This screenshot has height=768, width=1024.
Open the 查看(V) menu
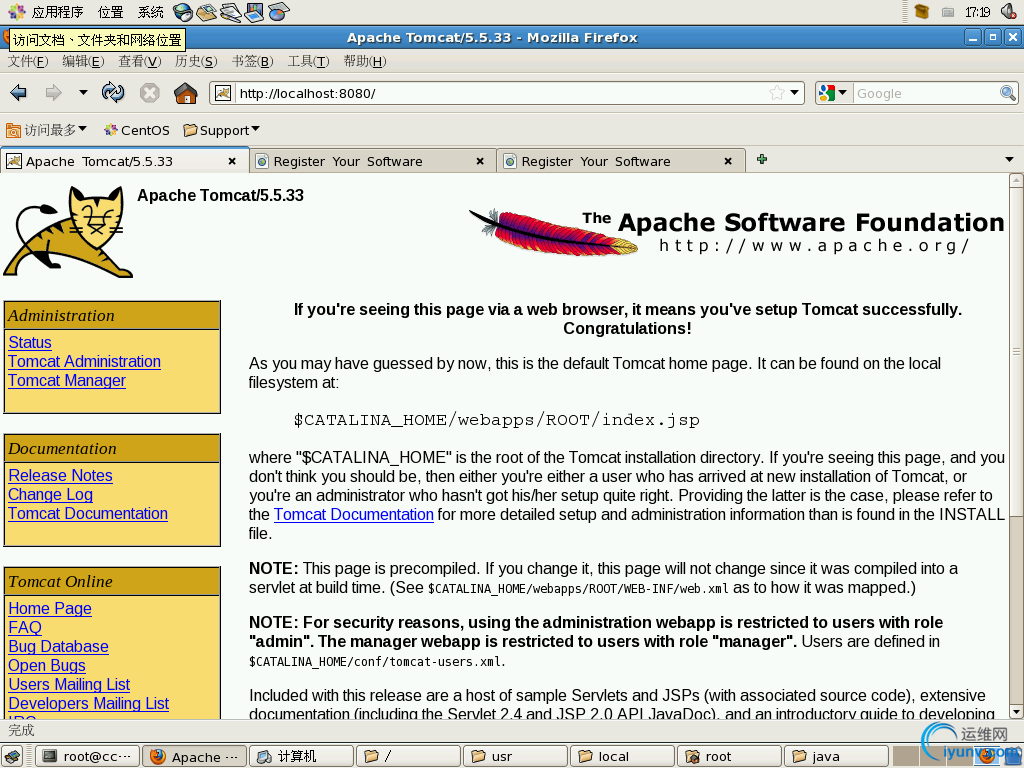point(140,61)
